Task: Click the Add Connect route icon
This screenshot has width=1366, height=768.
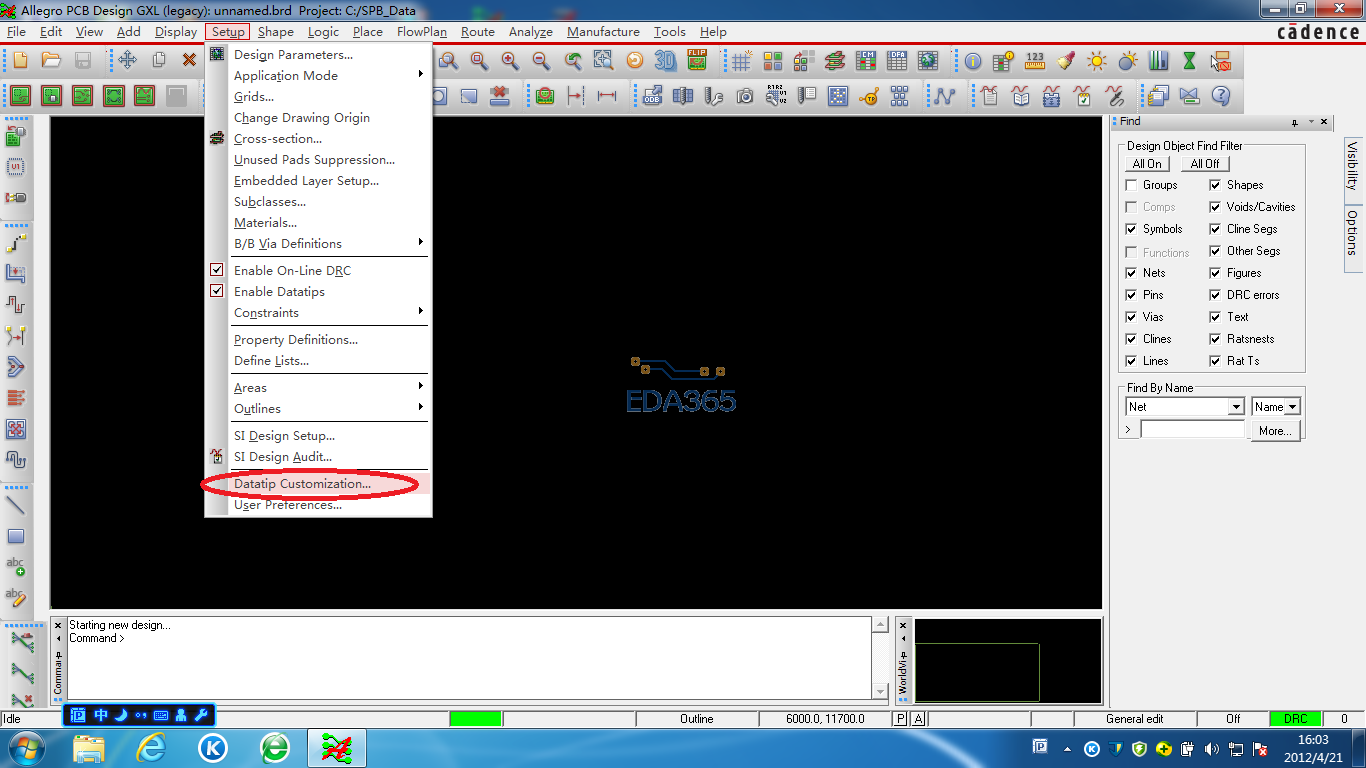Action: (16, 243)
